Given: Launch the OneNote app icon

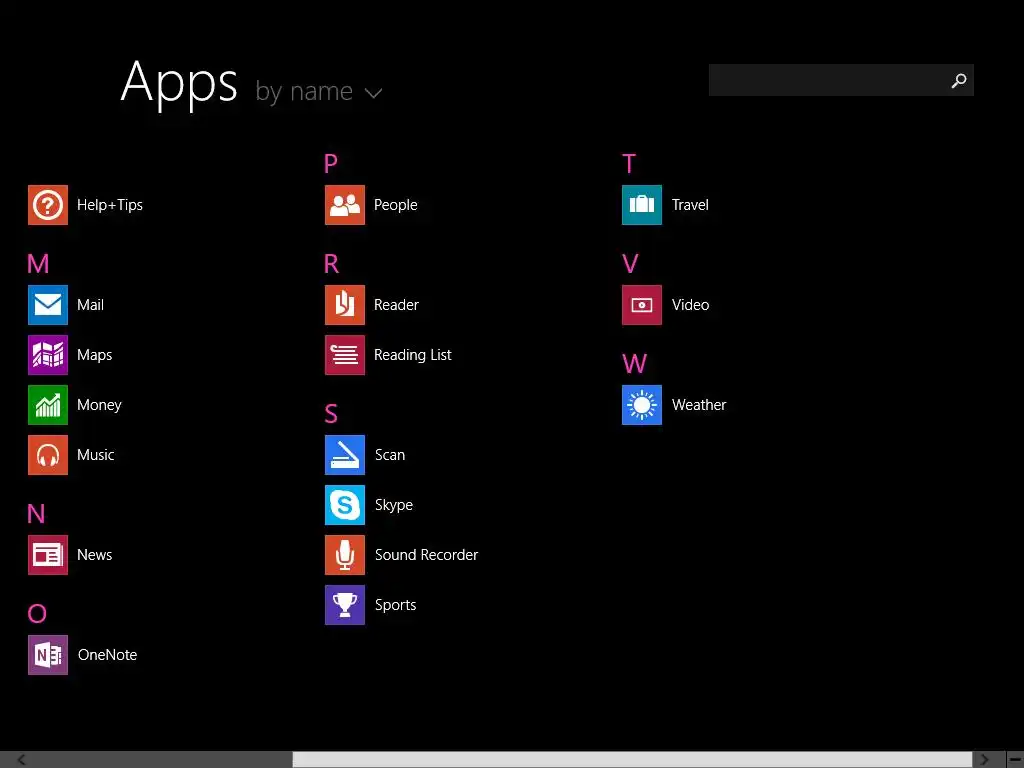Looking at the screenshot, I should point(48,655).
